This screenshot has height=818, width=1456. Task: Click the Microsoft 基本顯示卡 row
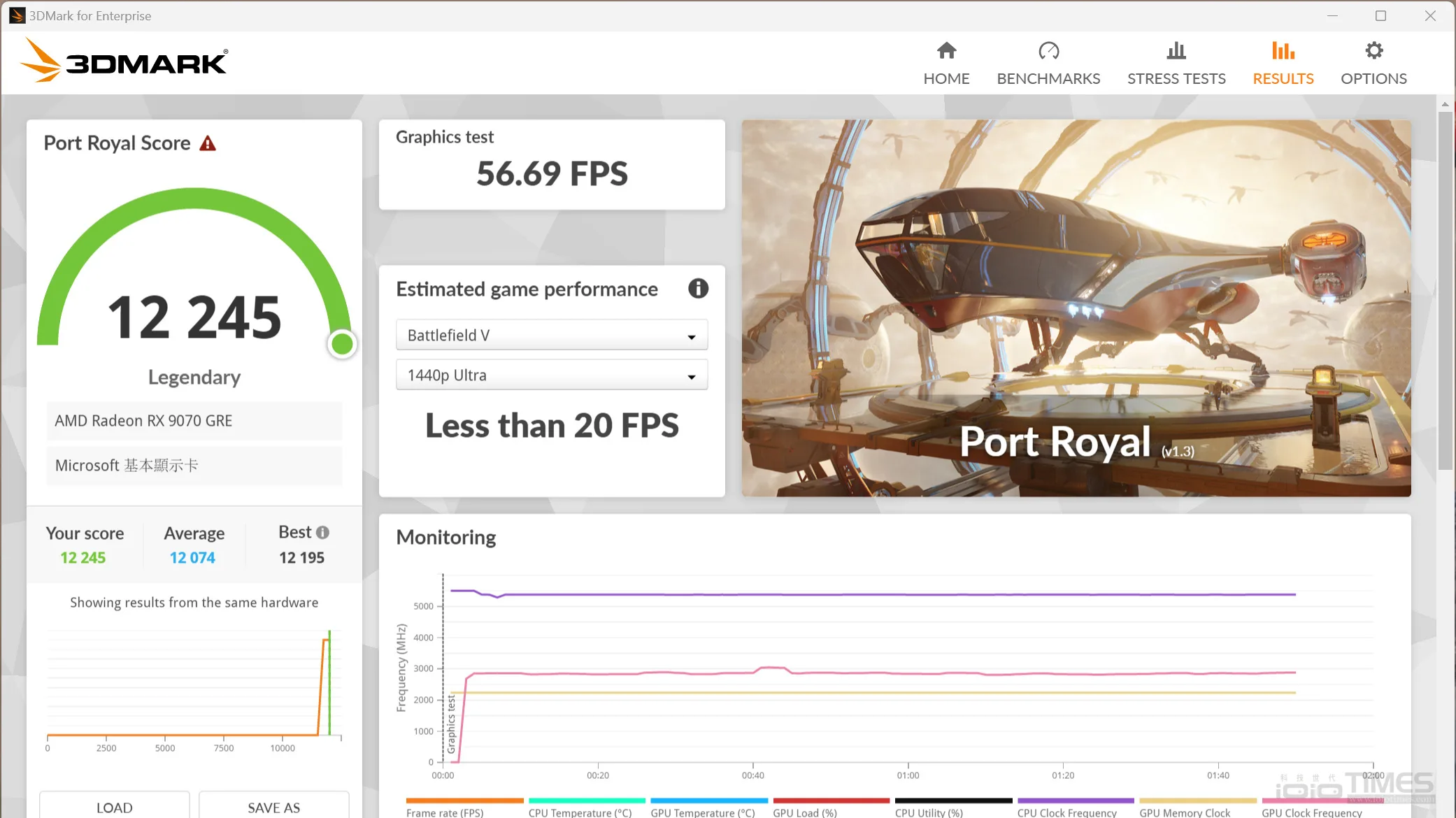[194, 466]
